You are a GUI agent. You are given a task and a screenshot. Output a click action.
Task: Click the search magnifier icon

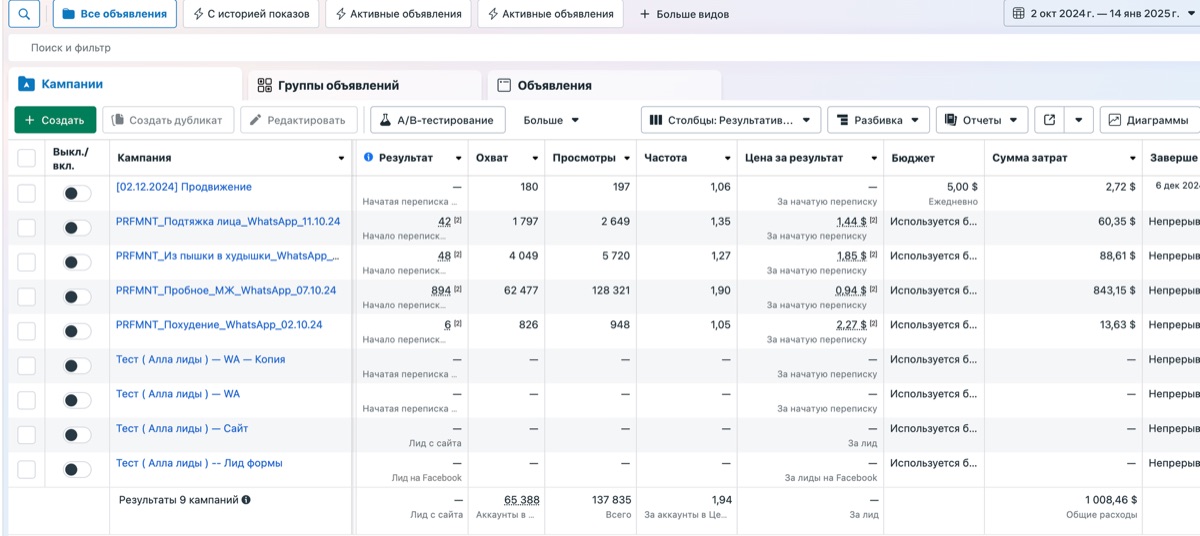coord(24,14)
